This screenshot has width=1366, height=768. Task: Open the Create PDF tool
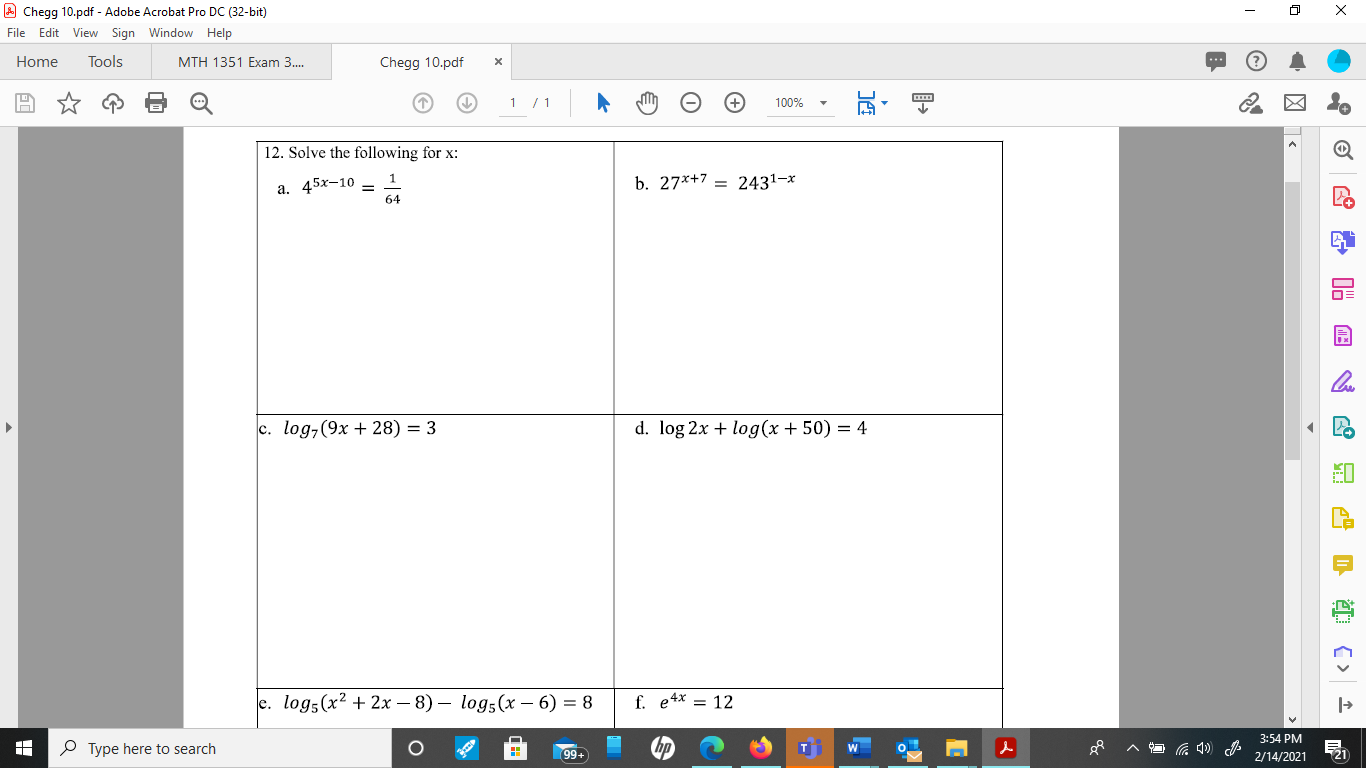[1341, 197]
